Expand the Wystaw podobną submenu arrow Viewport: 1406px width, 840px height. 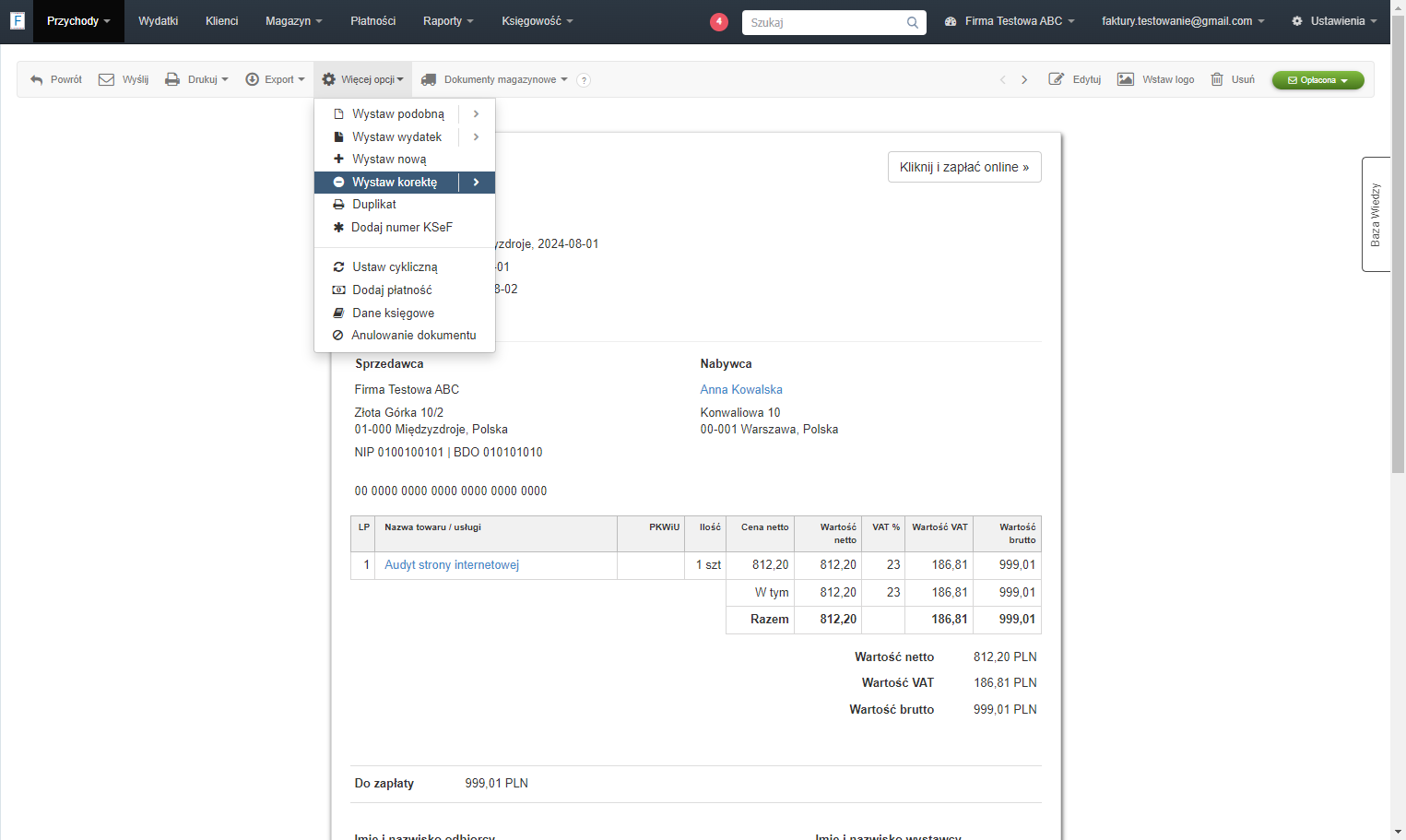476,113
